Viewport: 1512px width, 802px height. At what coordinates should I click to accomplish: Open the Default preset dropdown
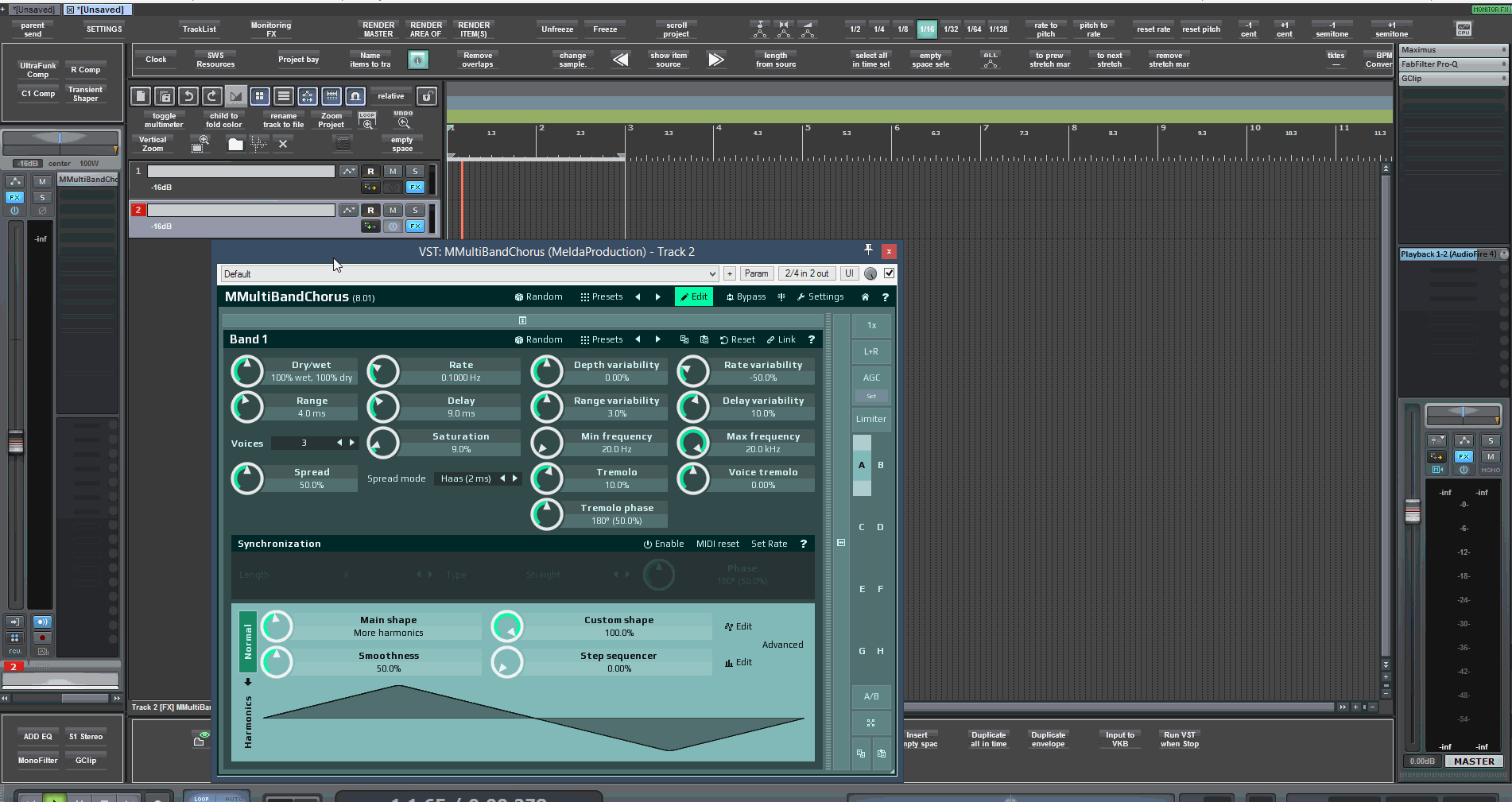[x=469, y=274]
